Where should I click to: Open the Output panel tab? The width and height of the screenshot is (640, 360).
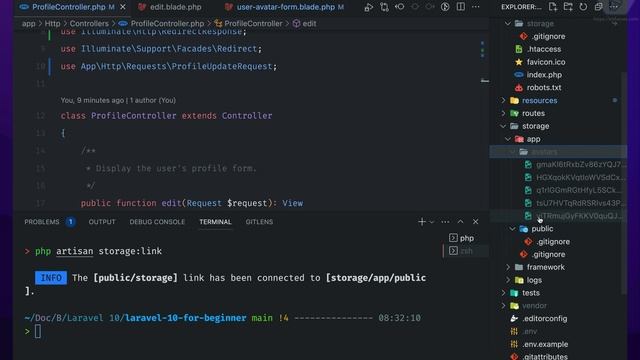tap(102, 222)
